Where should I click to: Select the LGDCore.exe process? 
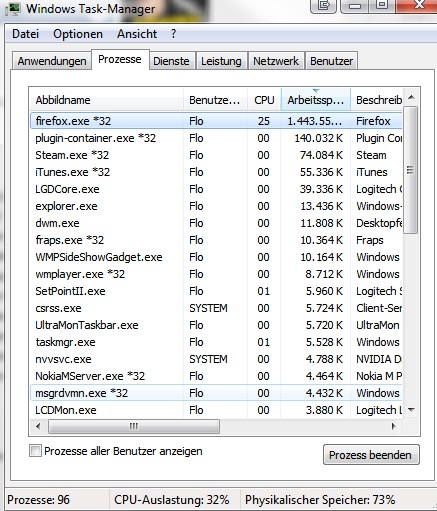pos(216,189)
